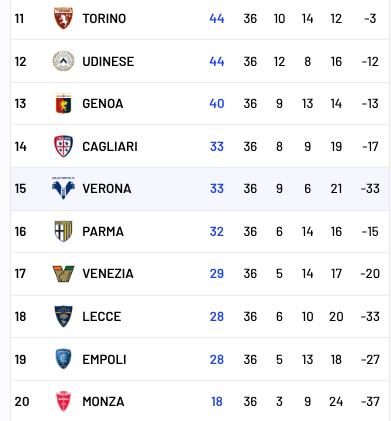Image resolution: width=391 pixels, height=421 pixels.
Task: Click Cagliari's 33 points value
Action: 217,147
